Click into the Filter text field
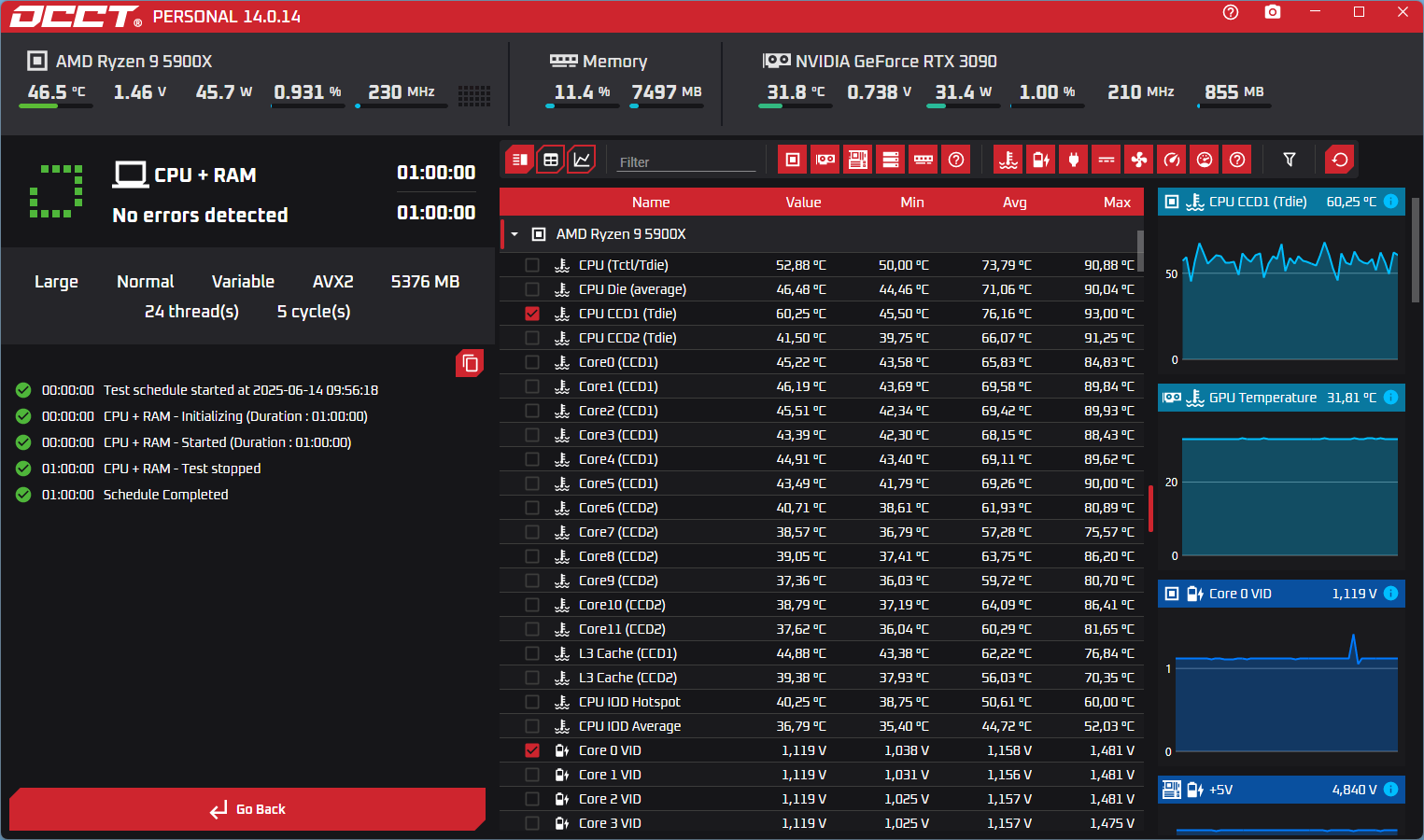 (686, 161)
